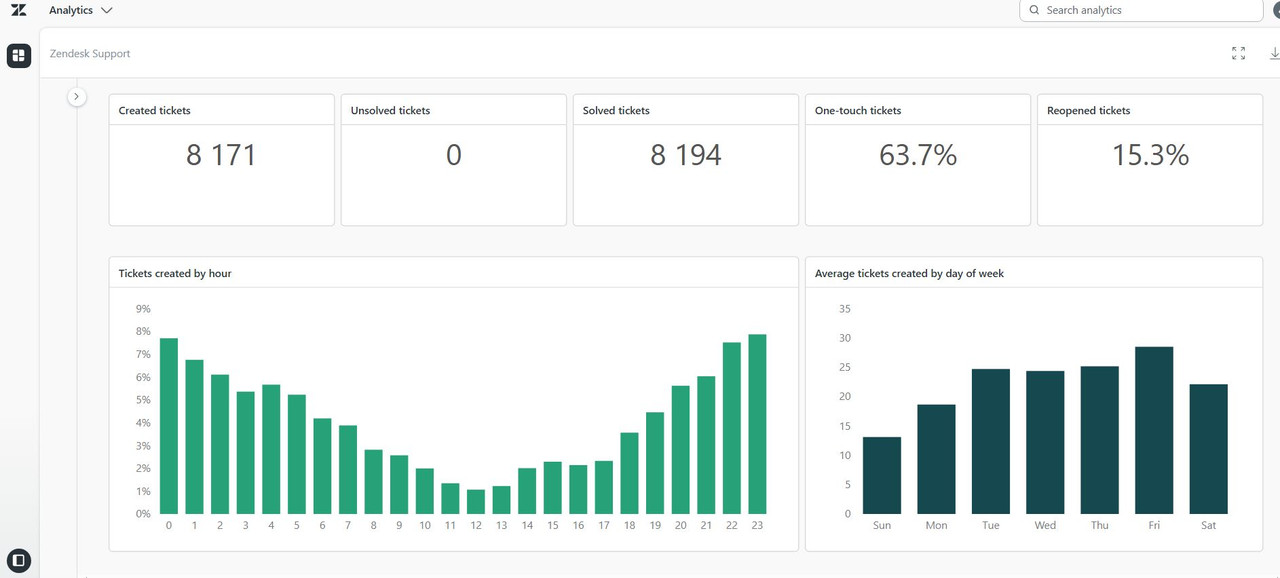Screen dimensions: 1280x578
Task: Click the Sat bar in day-of-week chart
Action: 1208,449
